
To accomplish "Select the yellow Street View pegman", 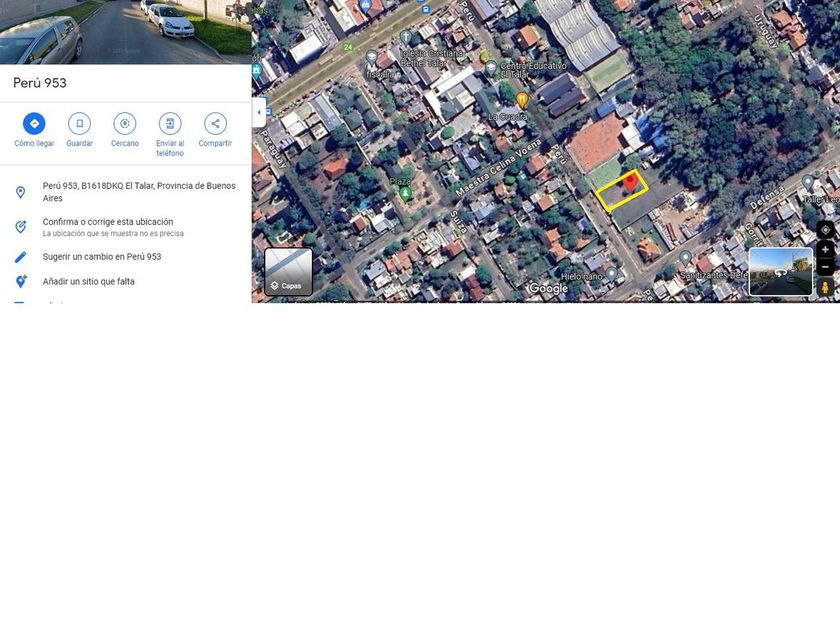I will coord(825,287).
